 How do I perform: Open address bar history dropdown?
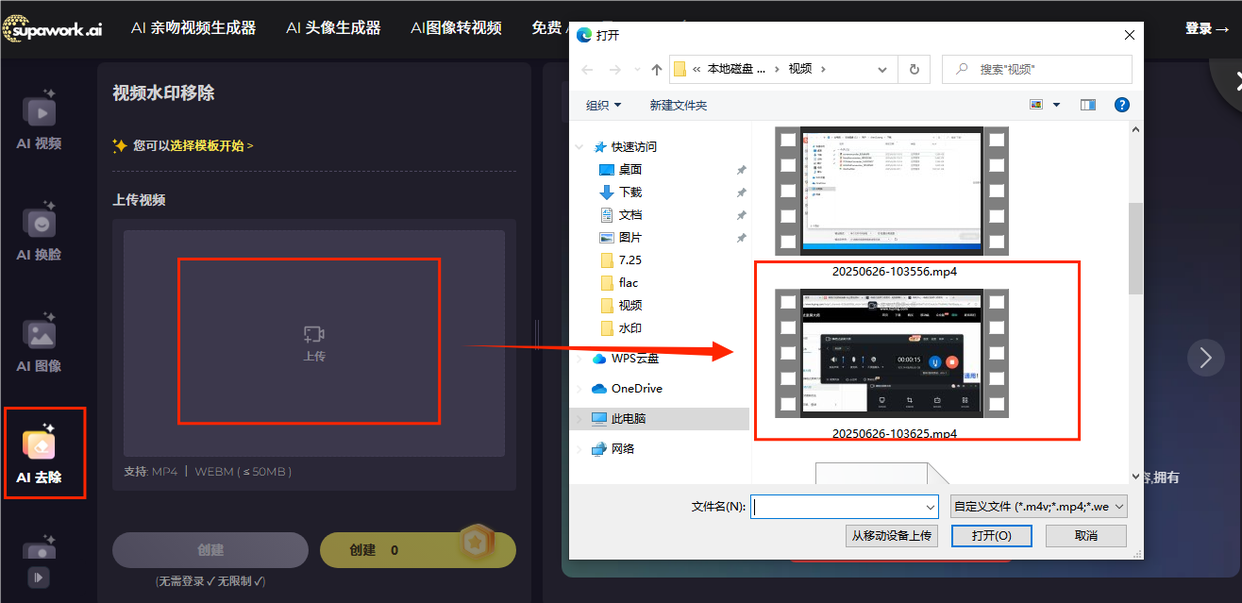pyautogui.click(x=882, y=69)
